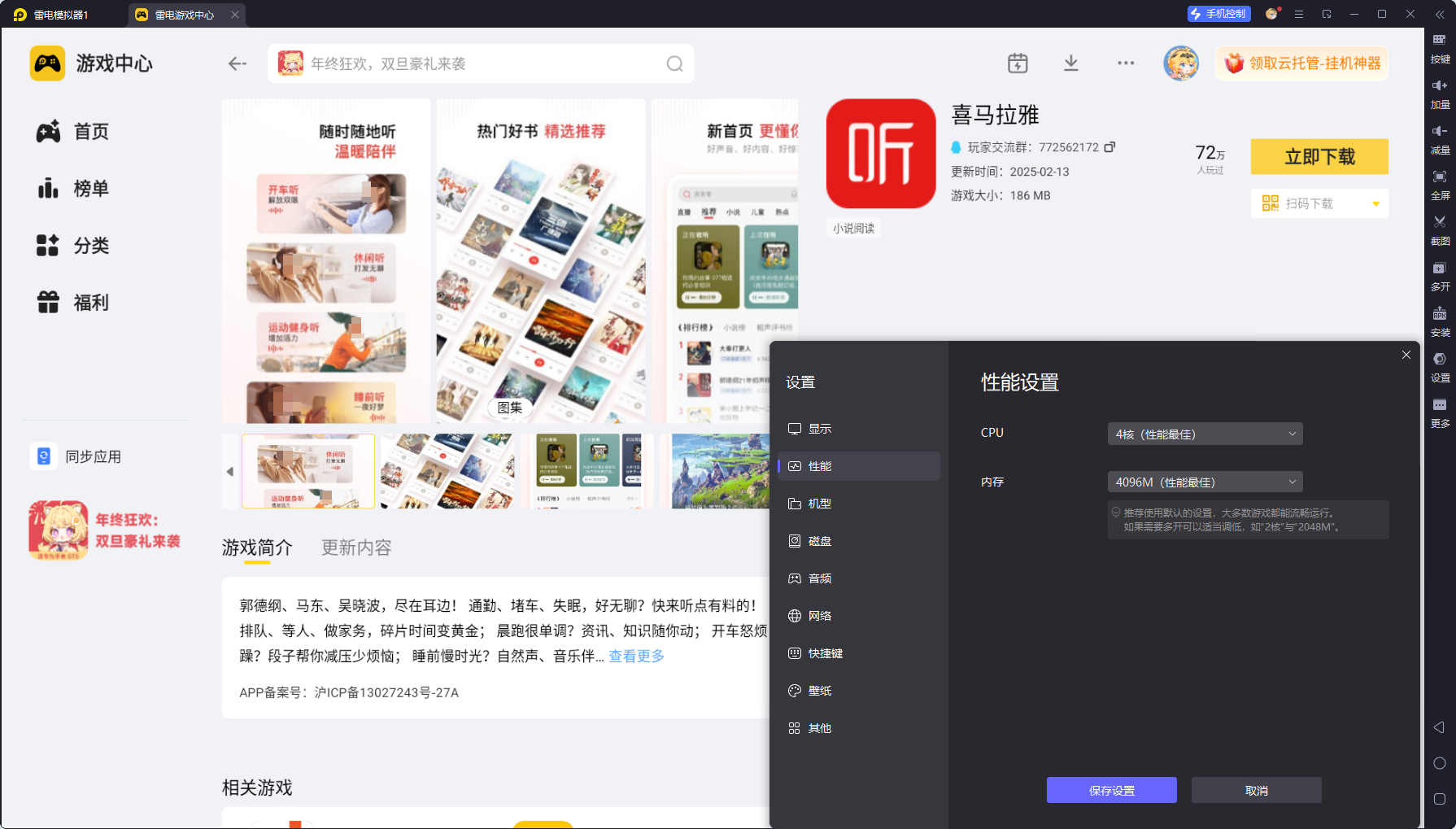Expand the scan-code download dropdown
The image size is (1456, 829).
[1375, 203]
